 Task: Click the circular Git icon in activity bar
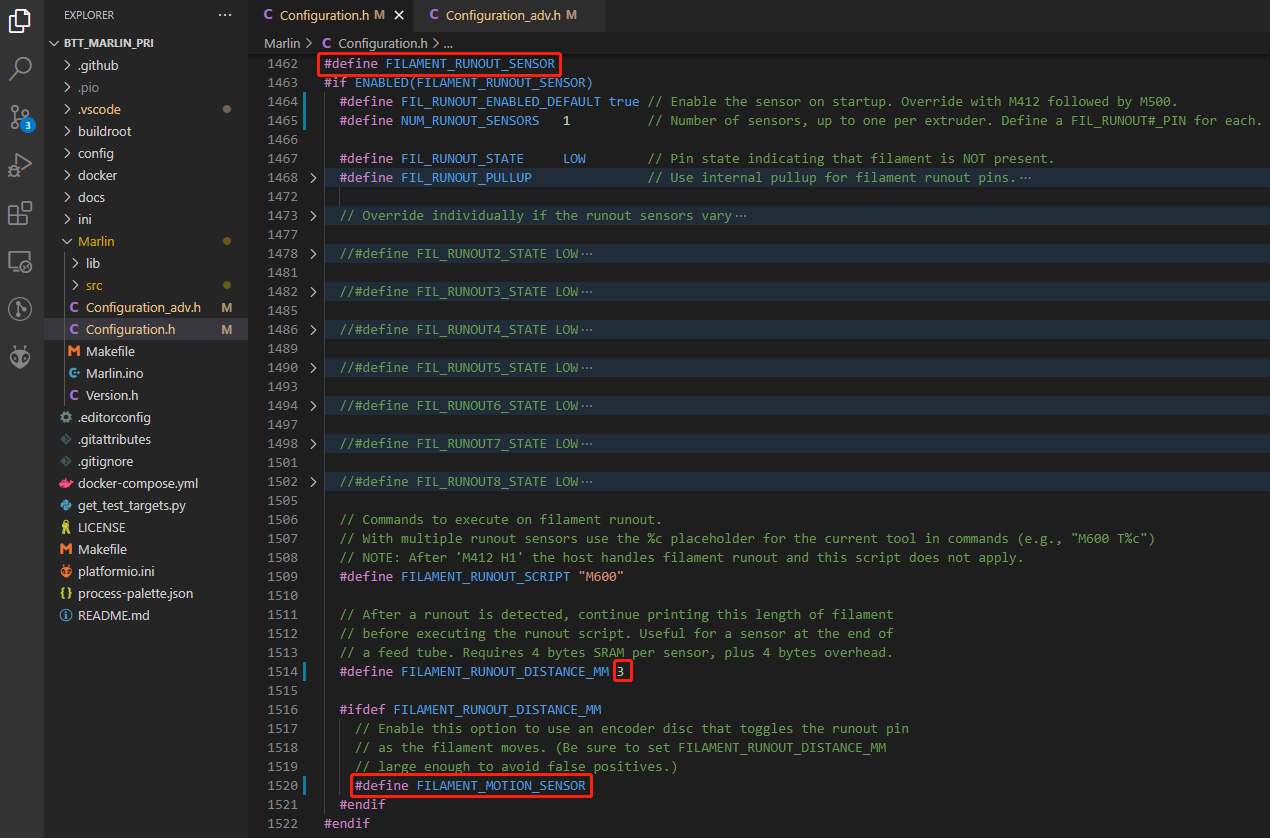(x=21, y=309)
